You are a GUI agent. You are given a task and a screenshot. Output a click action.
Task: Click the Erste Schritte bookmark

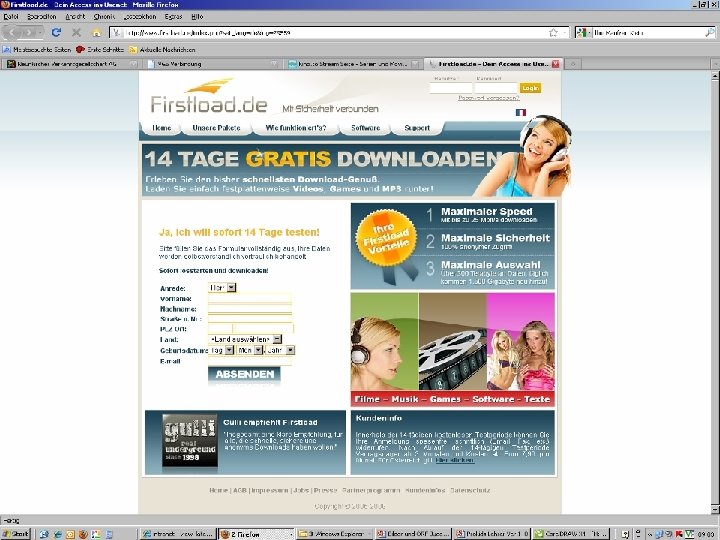tap(100, 49)
